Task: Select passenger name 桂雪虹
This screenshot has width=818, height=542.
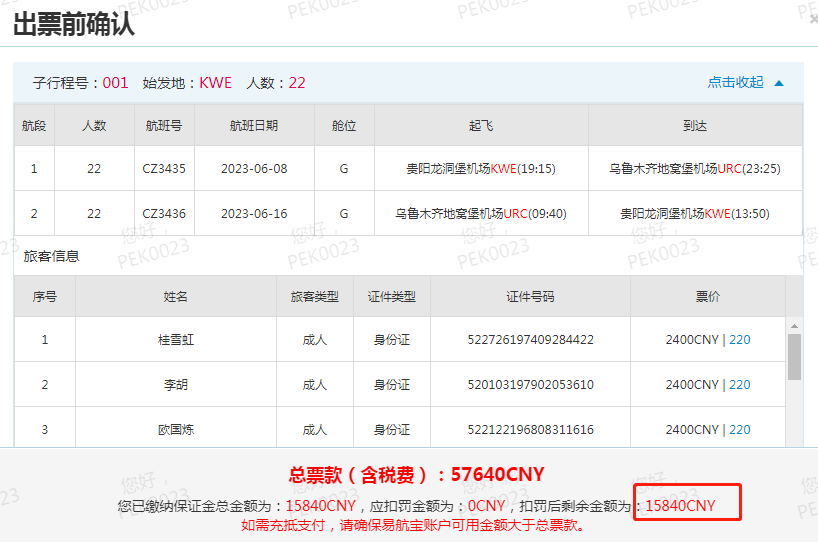Action: pyautogui.click(x=176, y=340)
